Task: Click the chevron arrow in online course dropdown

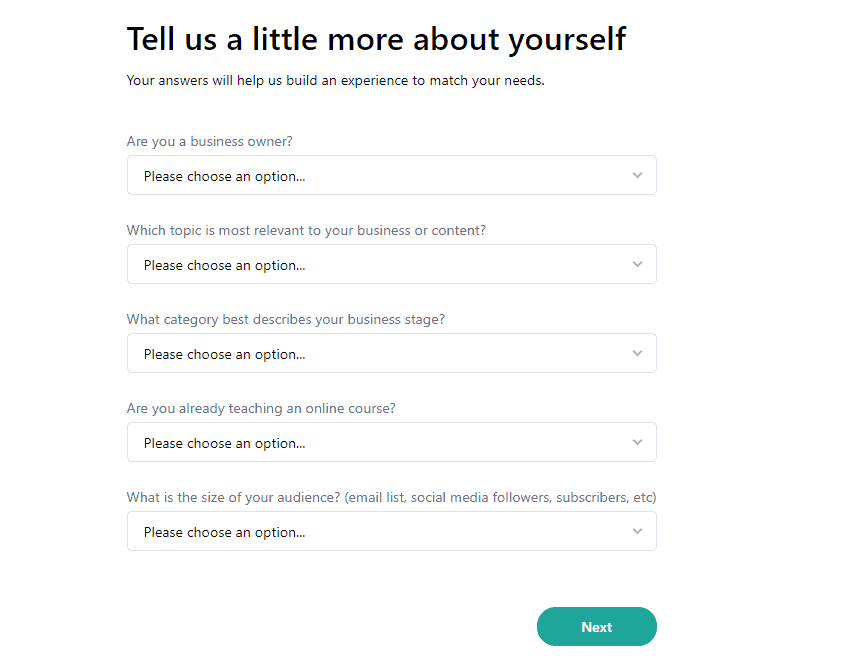Action: coord(637,442)
